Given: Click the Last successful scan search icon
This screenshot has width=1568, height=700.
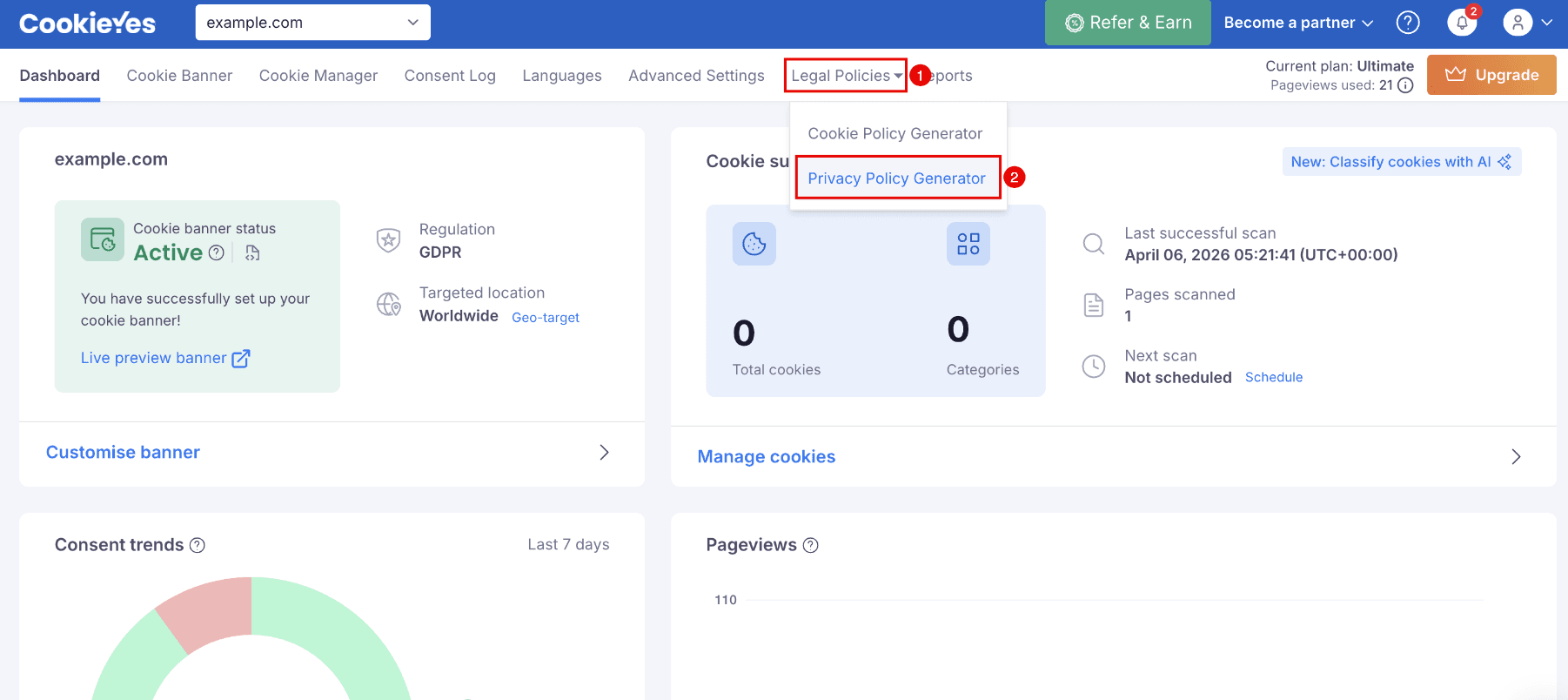Looking at the screenshot, I should click(1094, 244).
